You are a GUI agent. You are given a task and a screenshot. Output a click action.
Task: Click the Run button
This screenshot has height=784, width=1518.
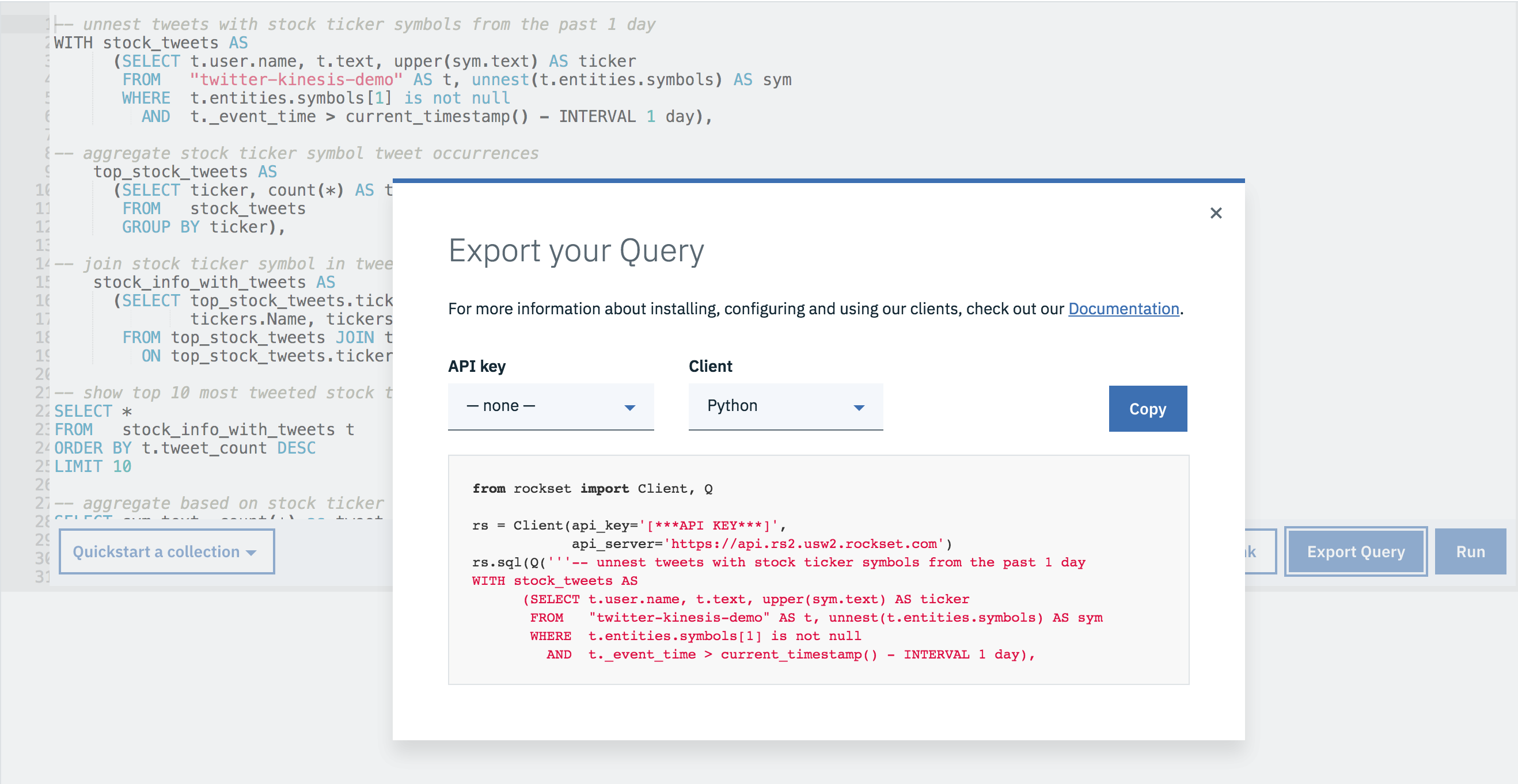click(x=1470, y=552)
